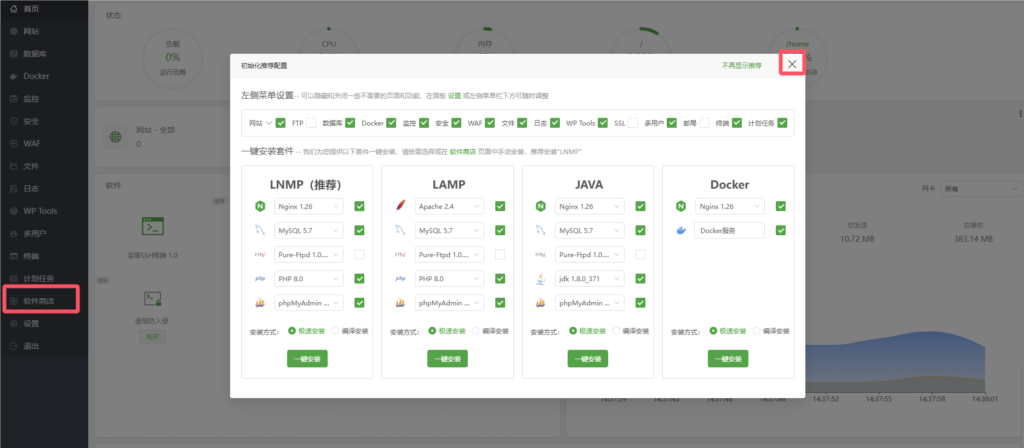
Task: Open Nginx 1.26 dropdown in Docker card
Action: coord(730,206)
